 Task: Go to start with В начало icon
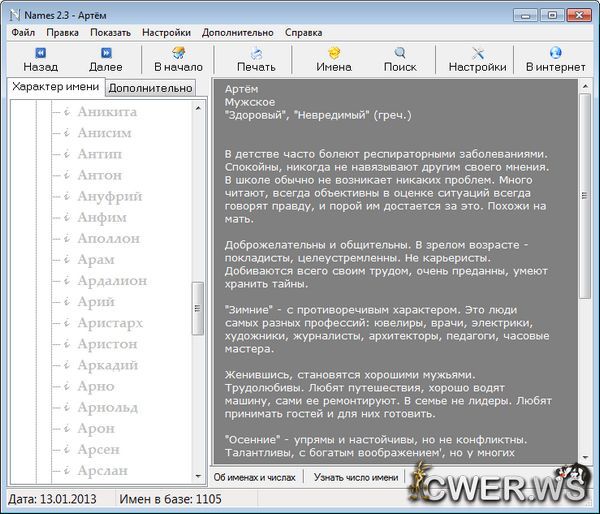(x=178, y=53)
